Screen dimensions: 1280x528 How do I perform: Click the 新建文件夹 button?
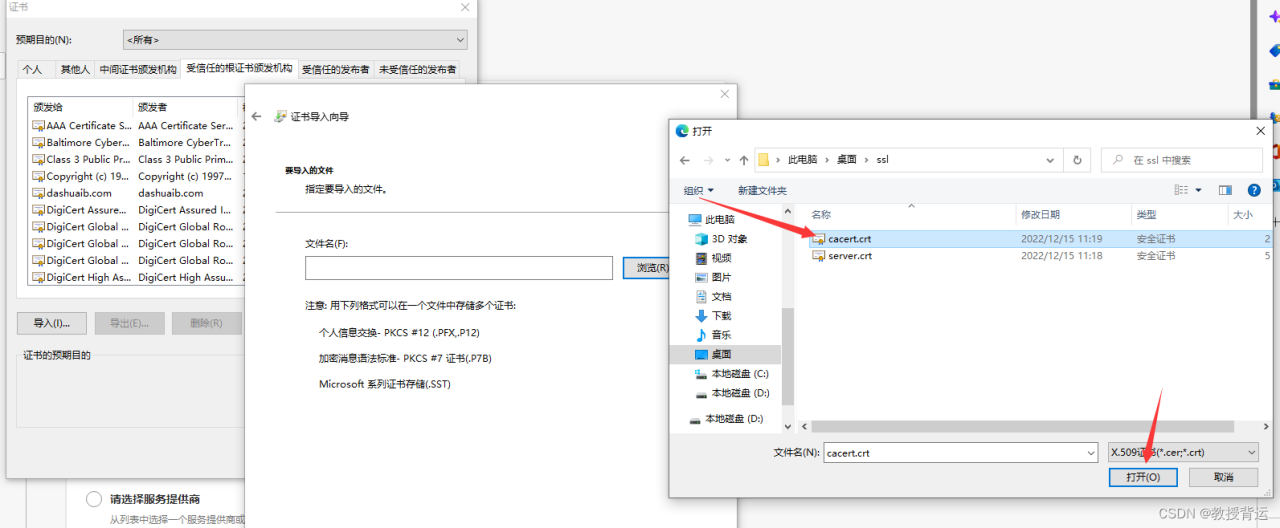[762, 190]
